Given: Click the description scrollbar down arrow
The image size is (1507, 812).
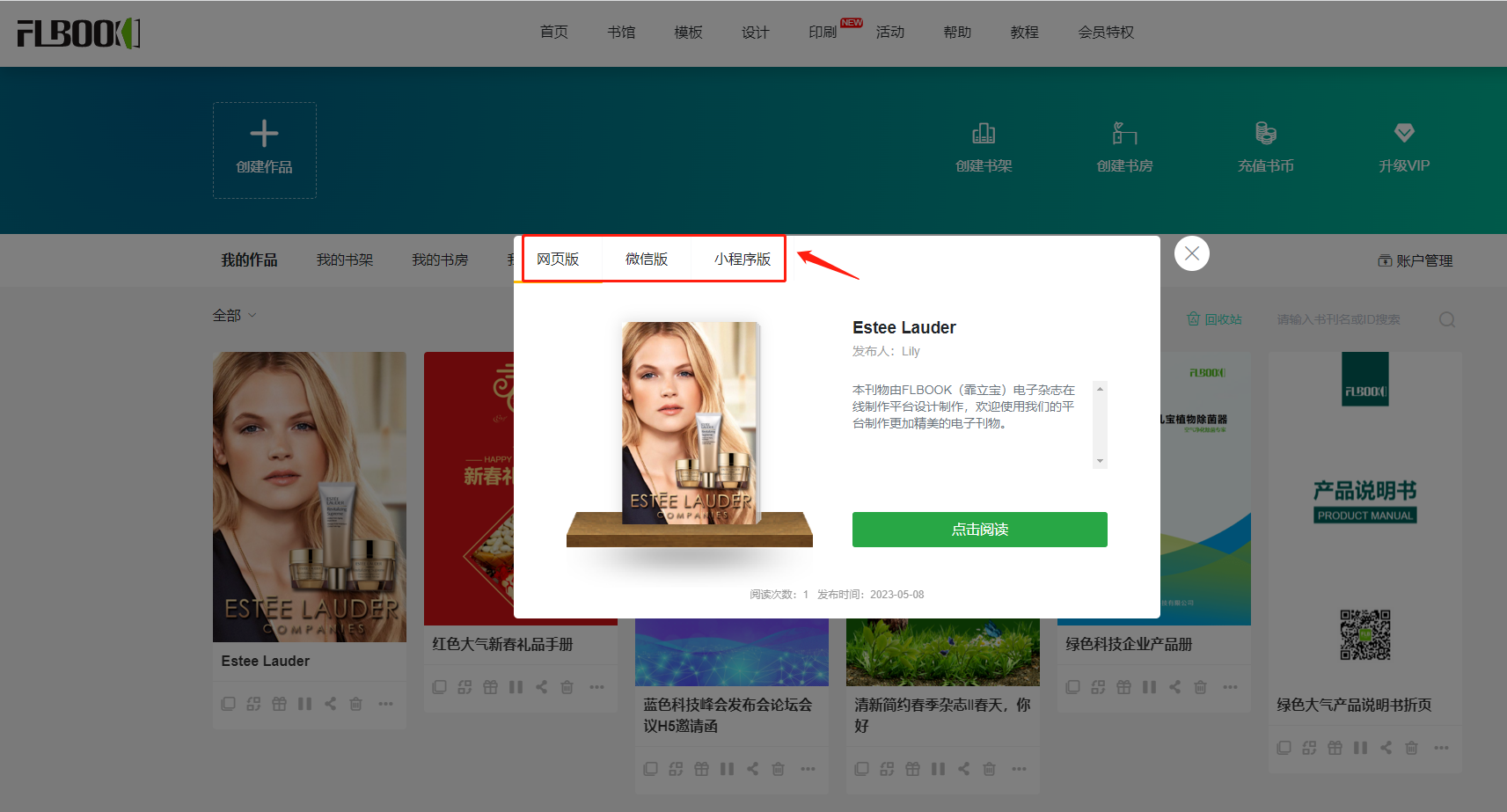Looking at the screenshot, I should click(x=1100, y=461).
